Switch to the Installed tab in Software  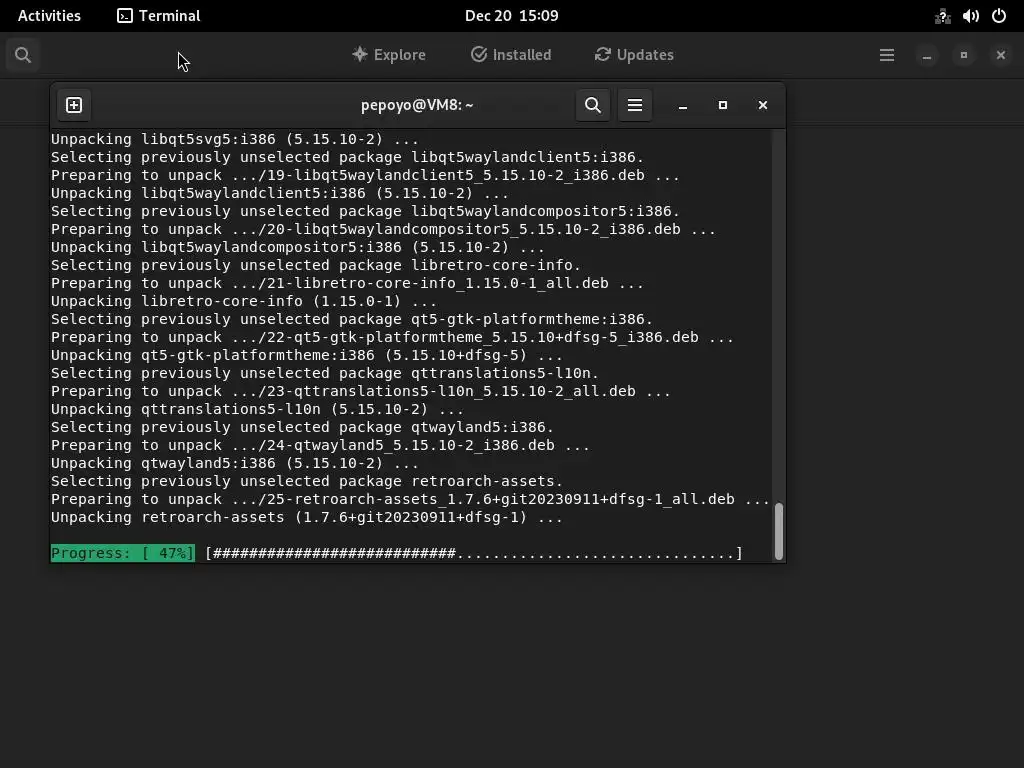click(x=511, y=55)
